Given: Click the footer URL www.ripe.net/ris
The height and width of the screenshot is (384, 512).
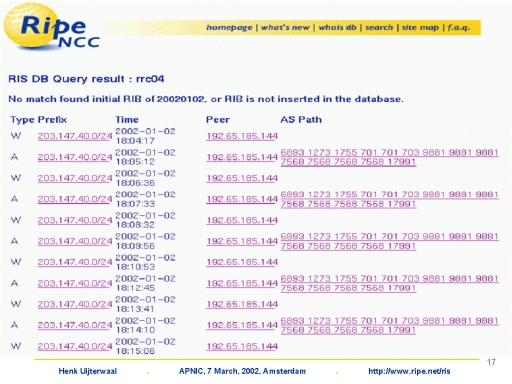Looking at the screenshot, I should 409,371.
